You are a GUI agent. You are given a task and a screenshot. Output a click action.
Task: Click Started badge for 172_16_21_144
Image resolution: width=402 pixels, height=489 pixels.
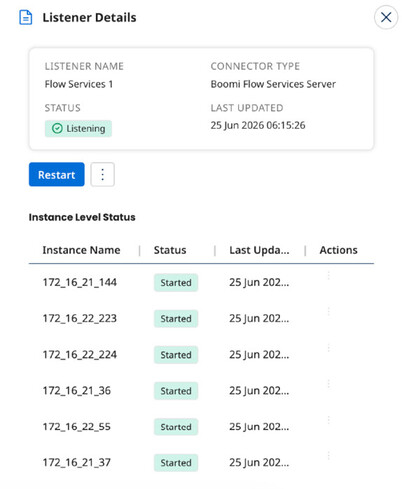[x=176, y=283]
